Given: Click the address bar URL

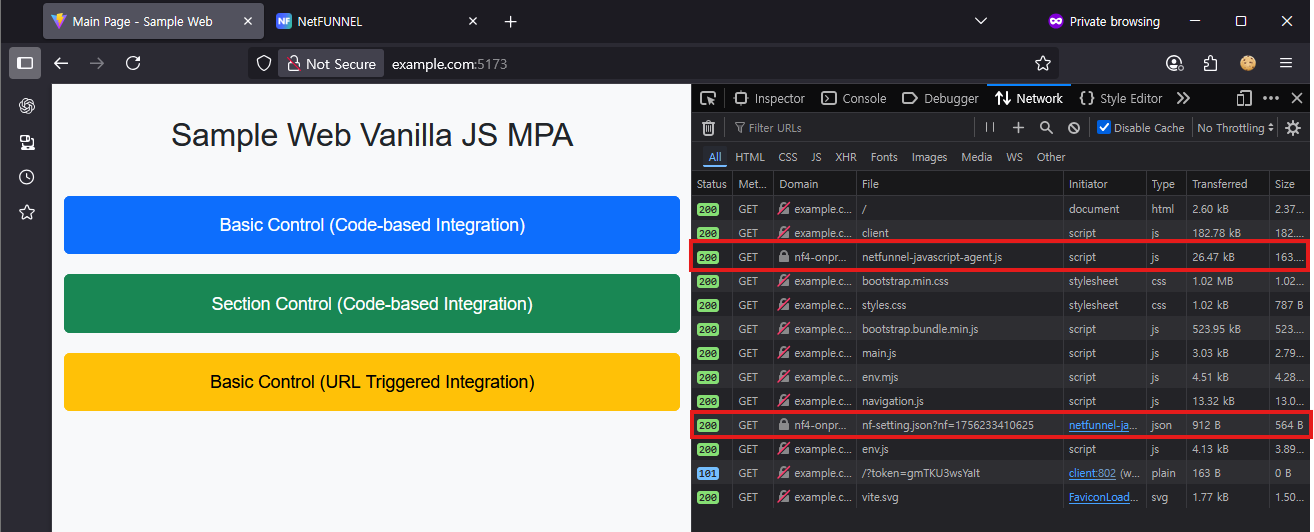Looking at the screenshot, I should click(x=449, y=63).
